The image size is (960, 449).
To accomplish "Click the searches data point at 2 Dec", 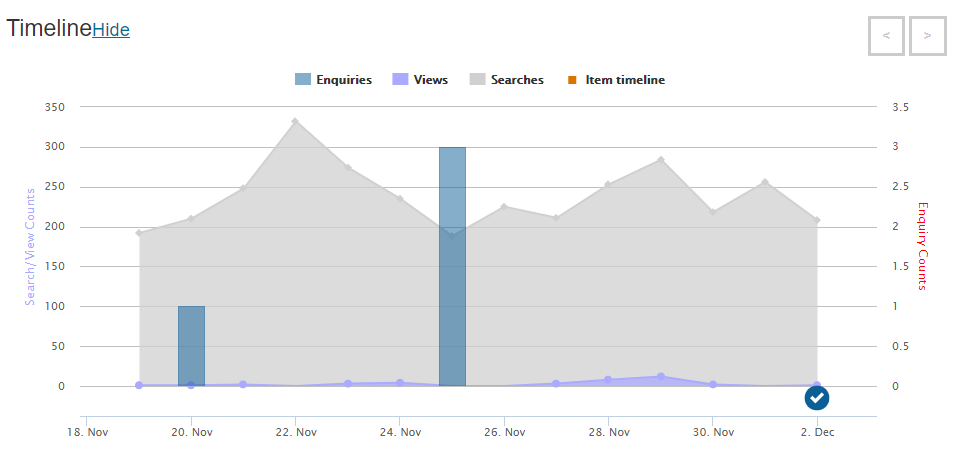I will 817,220.
